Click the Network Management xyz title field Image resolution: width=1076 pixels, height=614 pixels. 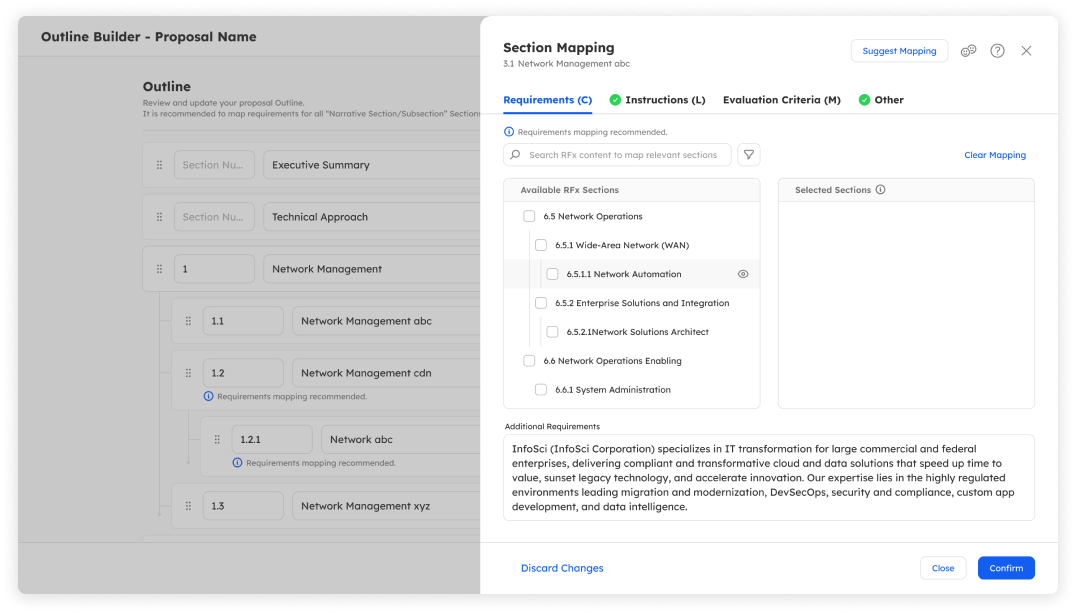tap(386, 506)
